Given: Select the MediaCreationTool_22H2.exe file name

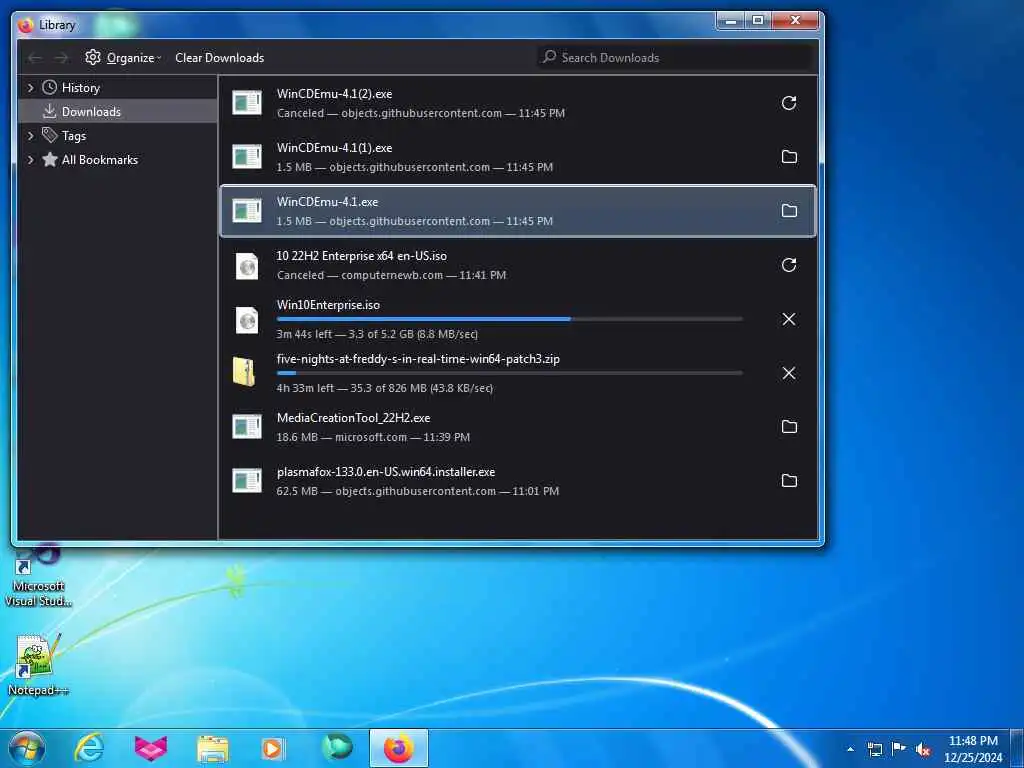Looking at the screenshot, I should pos(353,418).
